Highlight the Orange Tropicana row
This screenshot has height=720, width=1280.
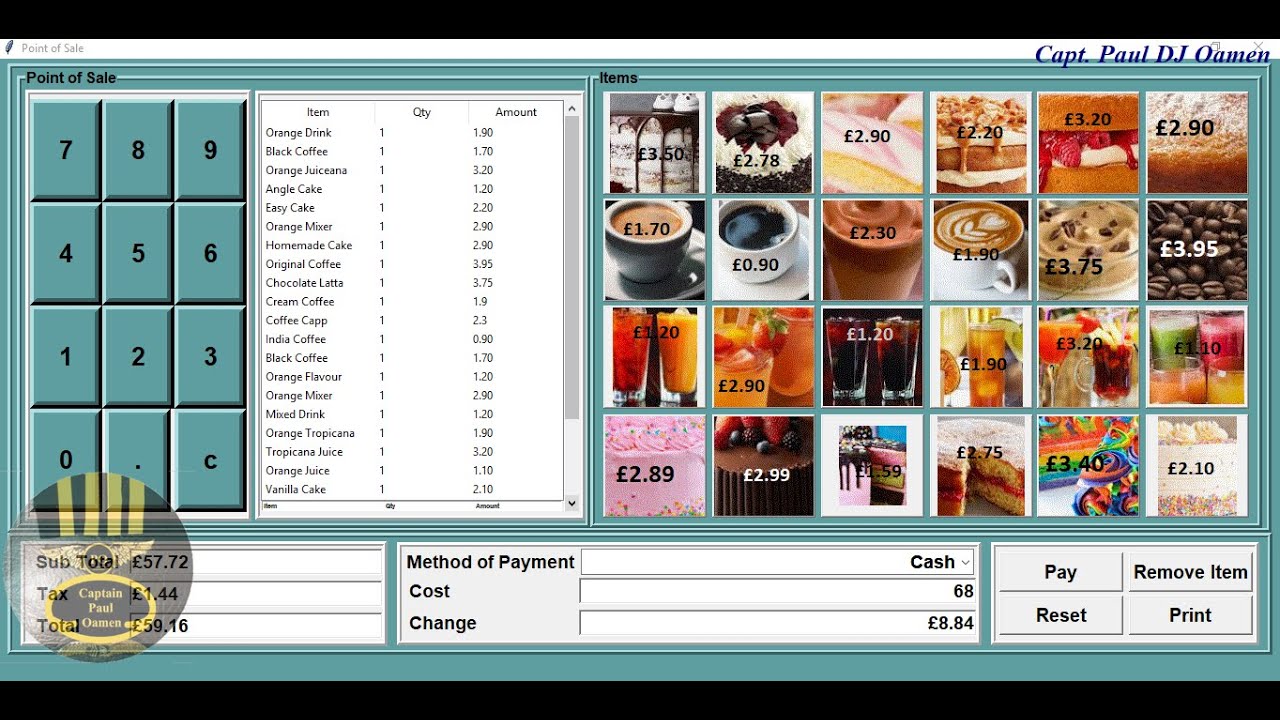[412, 433]
